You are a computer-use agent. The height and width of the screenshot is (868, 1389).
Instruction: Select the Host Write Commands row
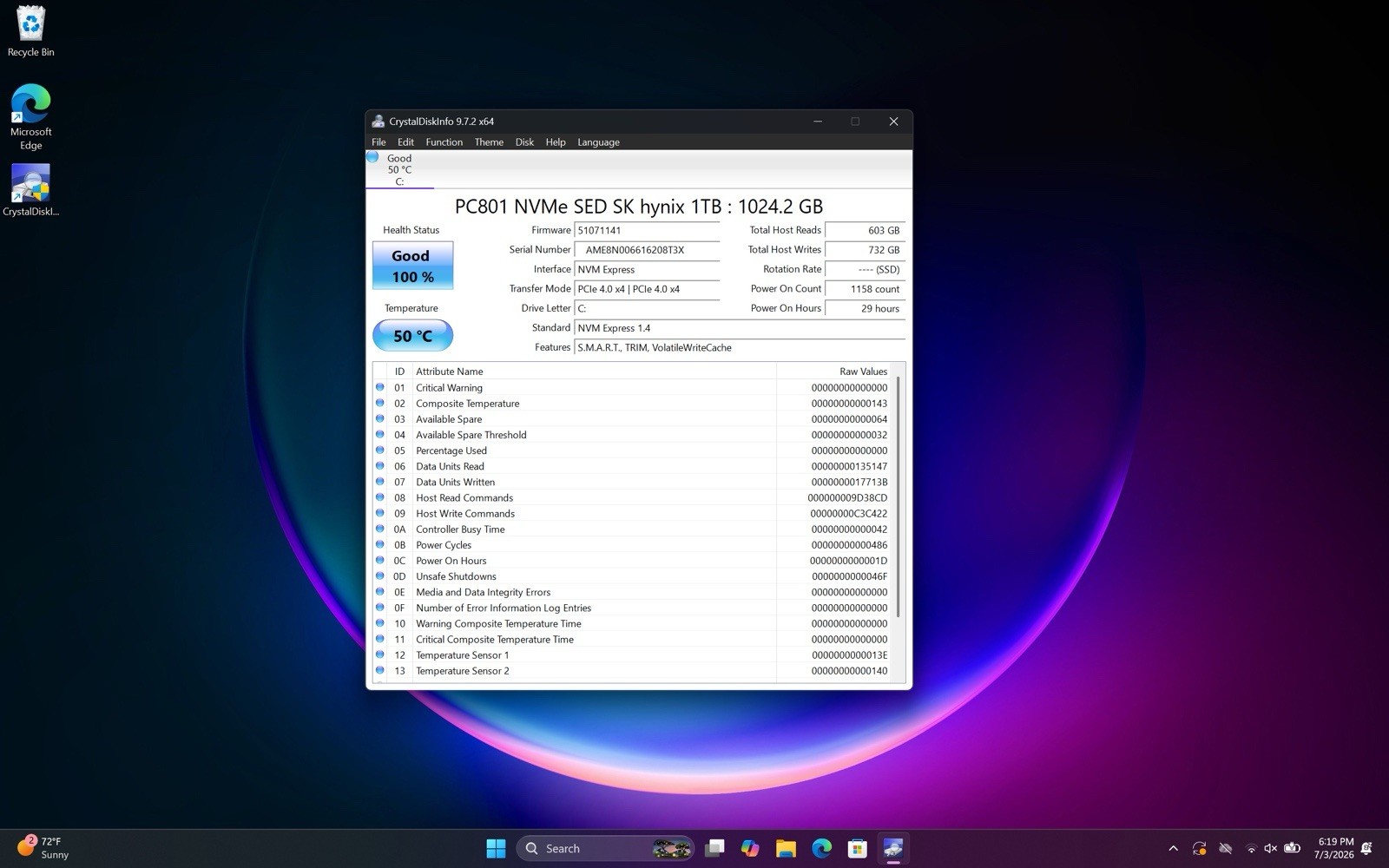634,513
